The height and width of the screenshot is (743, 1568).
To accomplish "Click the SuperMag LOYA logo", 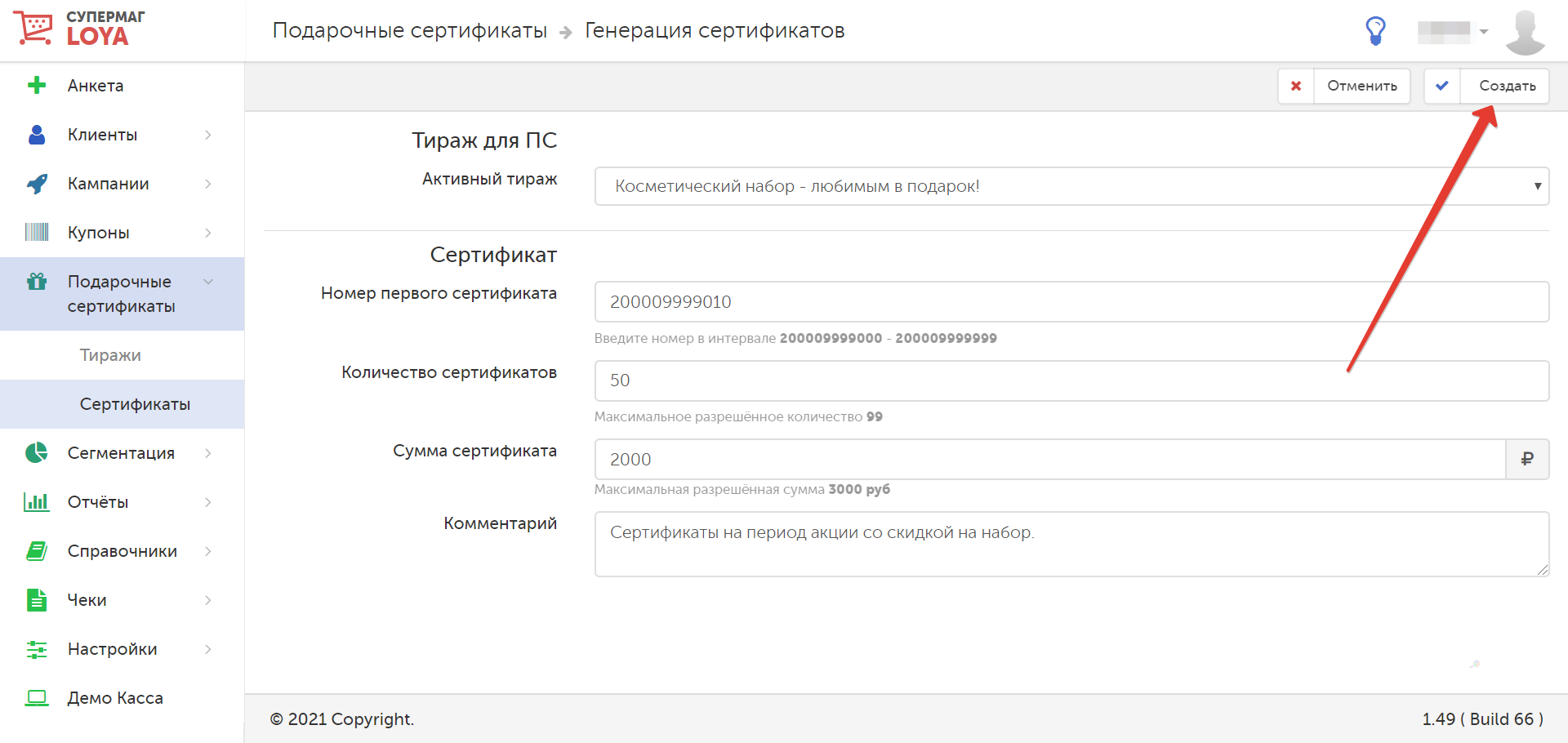I will pos(79,29).
